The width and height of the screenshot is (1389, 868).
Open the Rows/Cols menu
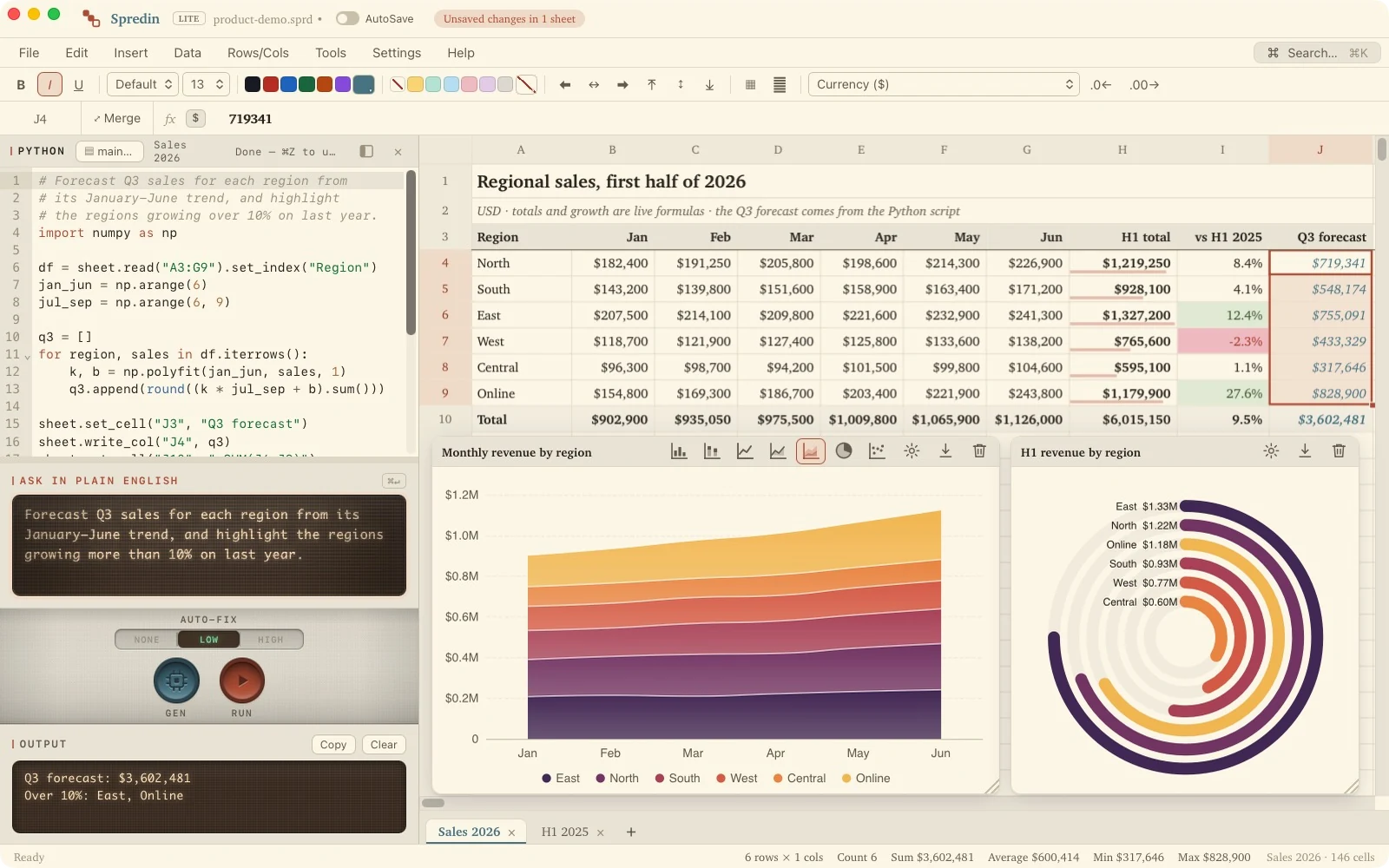click(x=258, y=53)
